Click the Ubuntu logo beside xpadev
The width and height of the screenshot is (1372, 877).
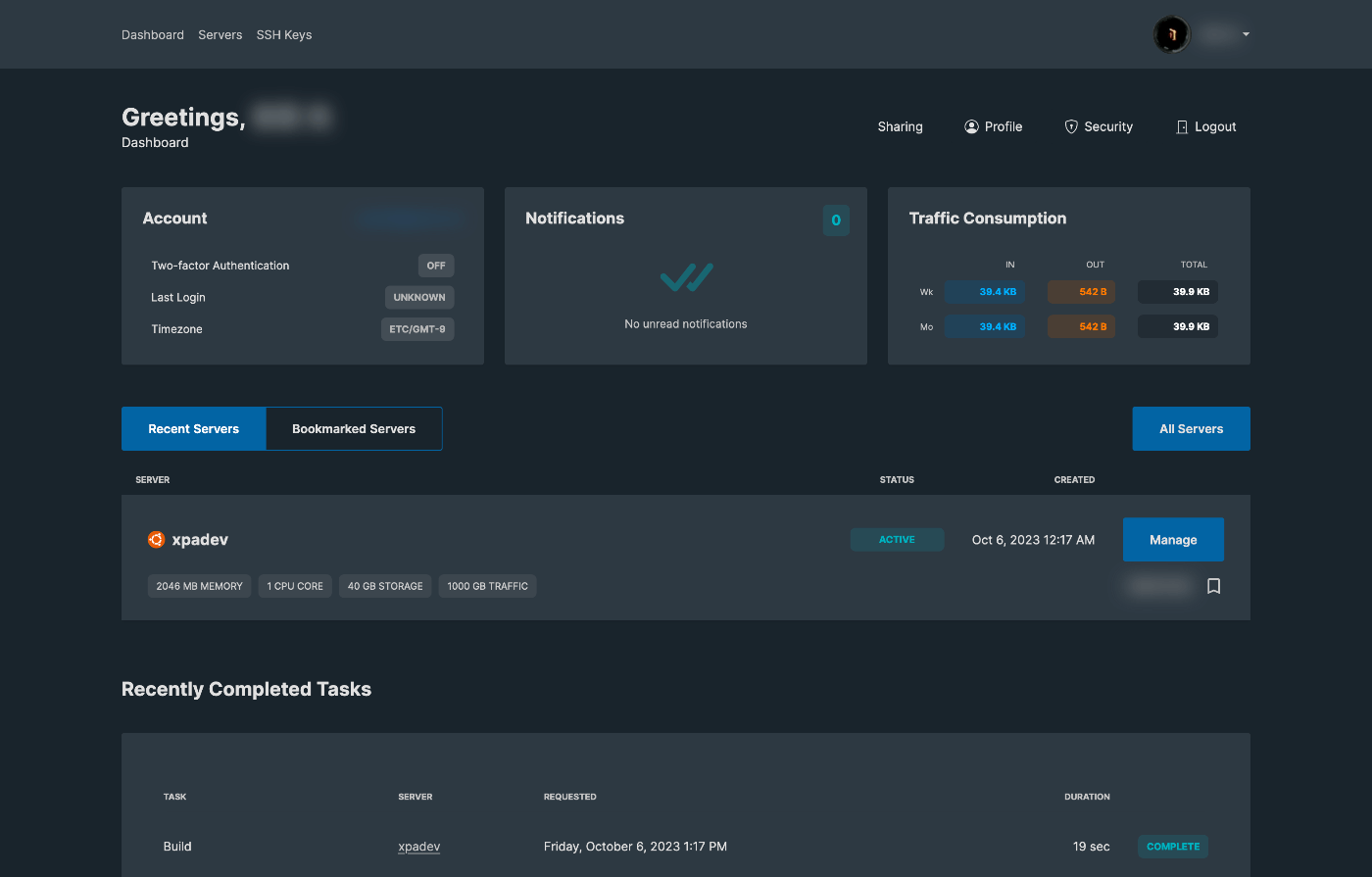tap(156, 539)
